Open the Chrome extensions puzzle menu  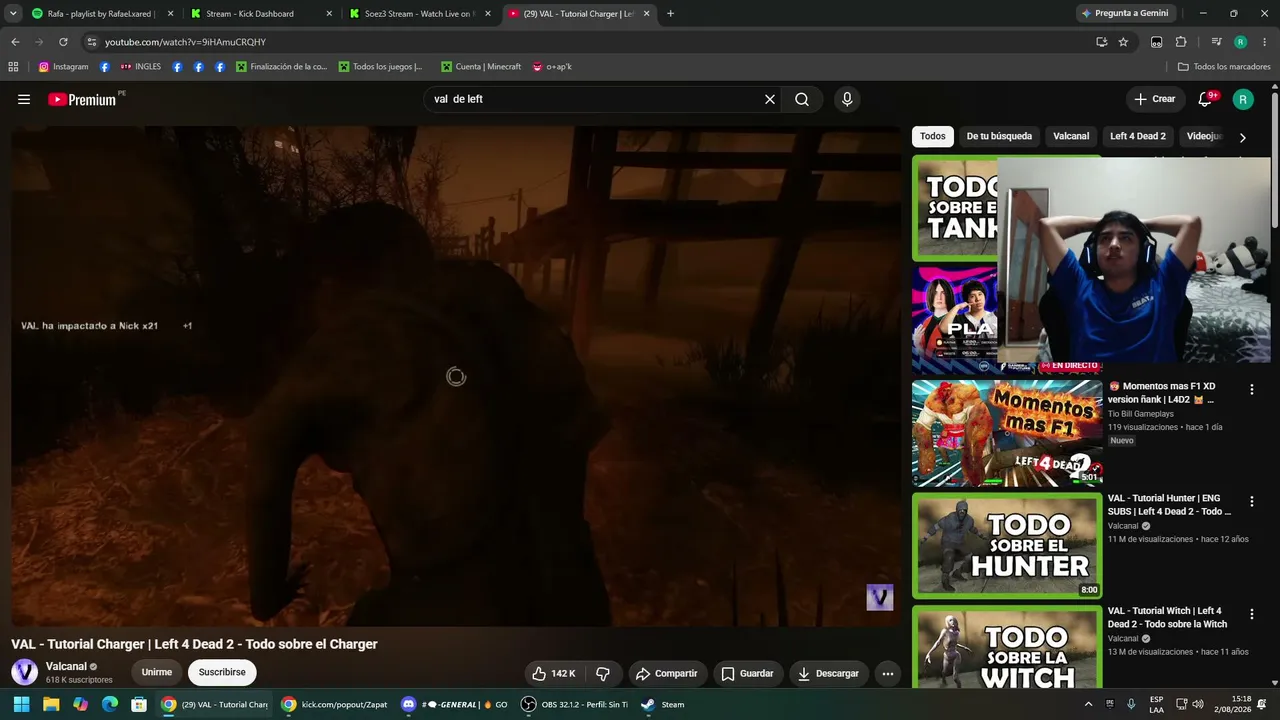point(1181,42)
